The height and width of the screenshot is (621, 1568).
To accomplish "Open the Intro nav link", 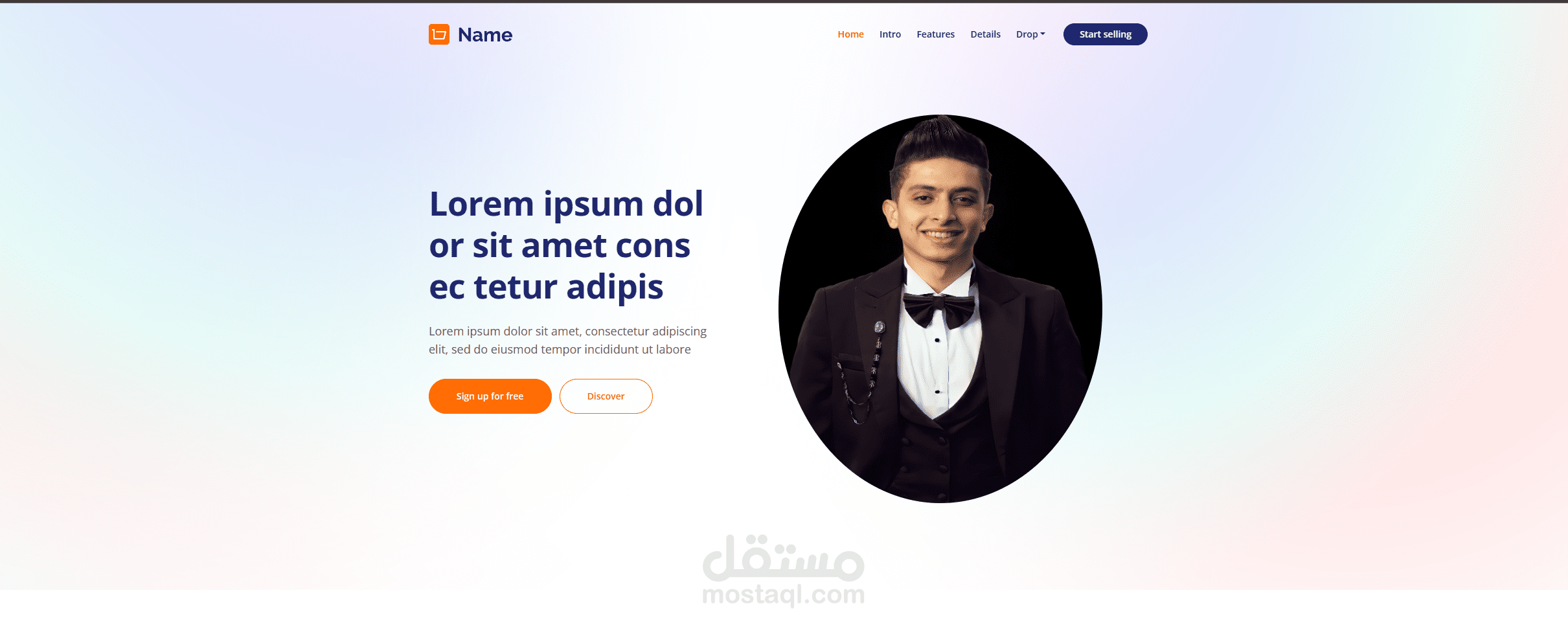I will coord(890,34).
